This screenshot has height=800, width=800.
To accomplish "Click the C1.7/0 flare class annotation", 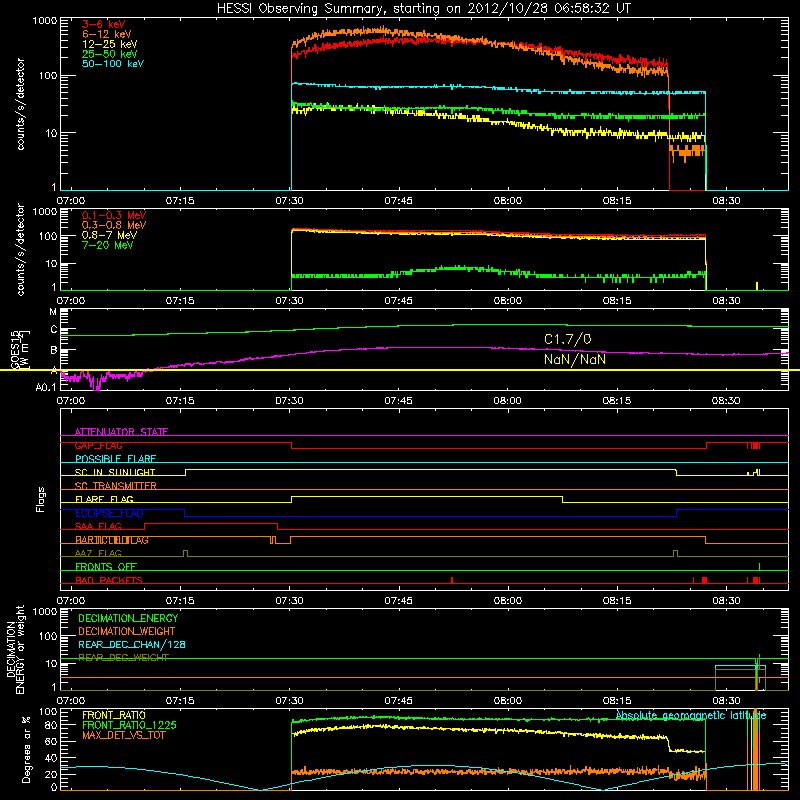I will (567, 339).
